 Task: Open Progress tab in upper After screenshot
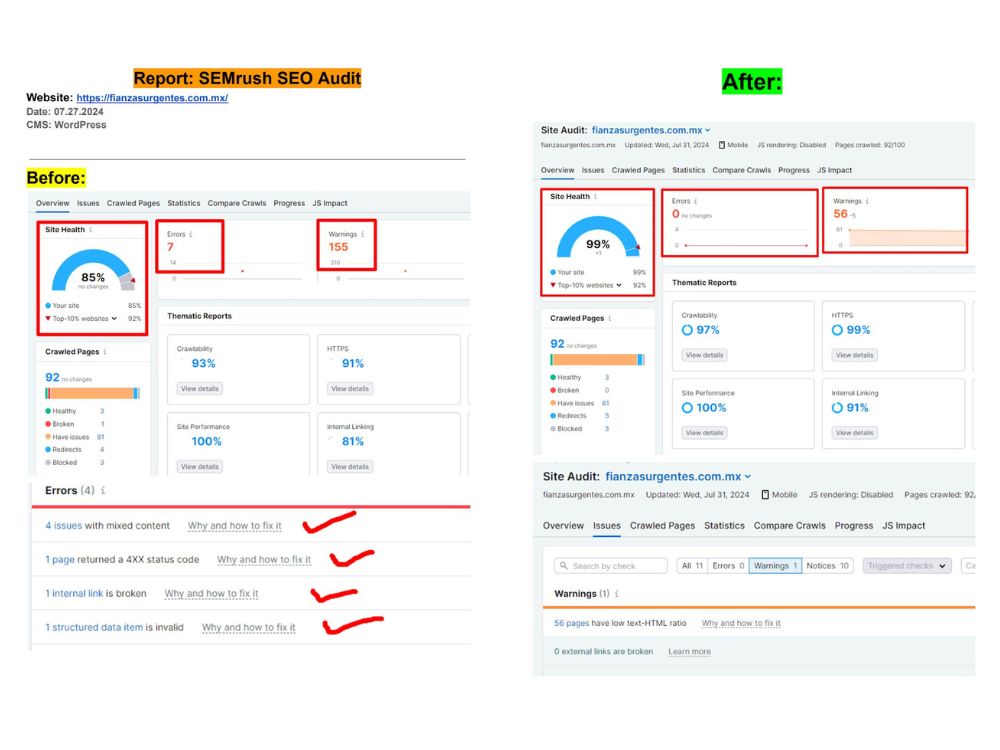(794, 170)
